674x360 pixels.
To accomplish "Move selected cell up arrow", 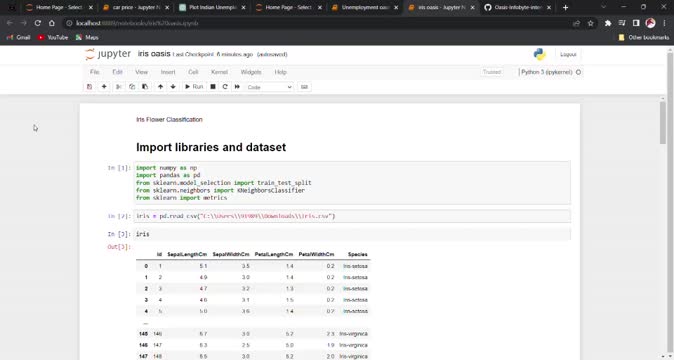I will click(160, 87).
